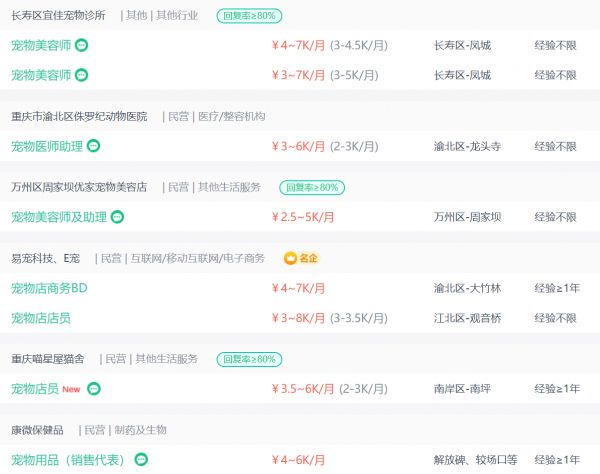The width and height of the screenshot is (600, 474).
Task: Open company page 康微保健品
Action: (37, 430)
